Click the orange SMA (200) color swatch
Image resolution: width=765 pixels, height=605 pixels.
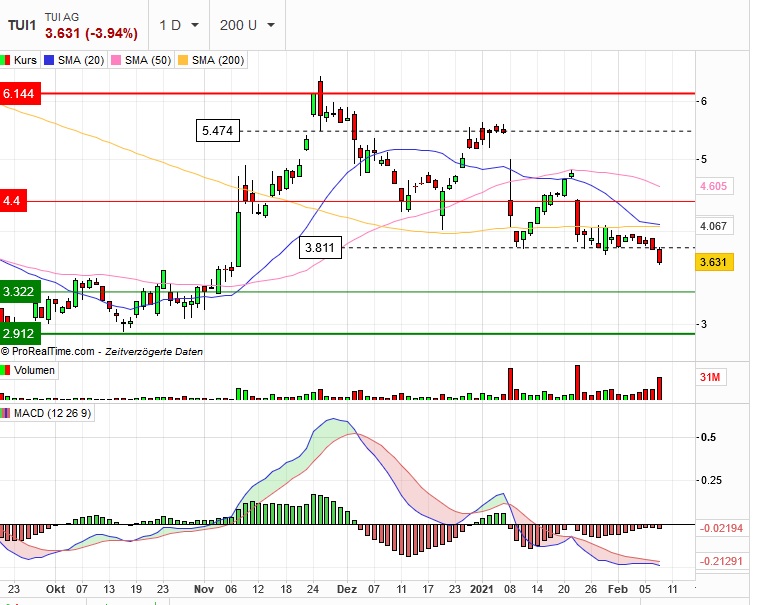click(182, 60)
